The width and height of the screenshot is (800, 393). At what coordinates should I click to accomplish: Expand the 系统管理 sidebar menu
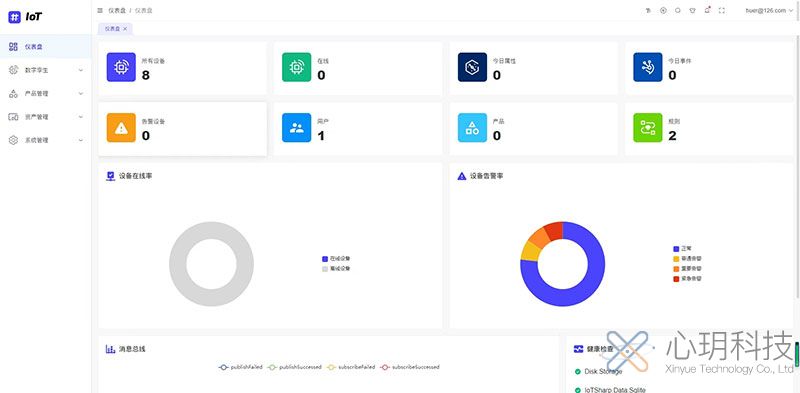[45, 140]
